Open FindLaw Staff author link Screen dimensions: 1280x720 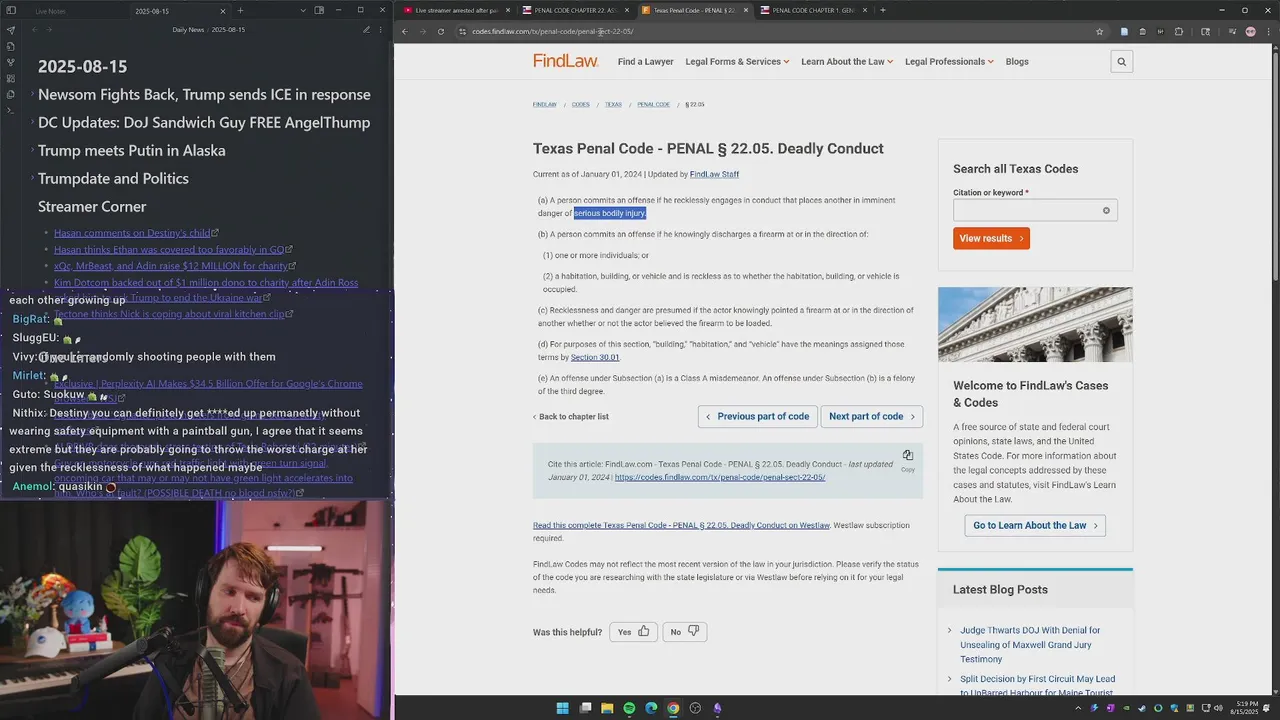tap(714, 175)
